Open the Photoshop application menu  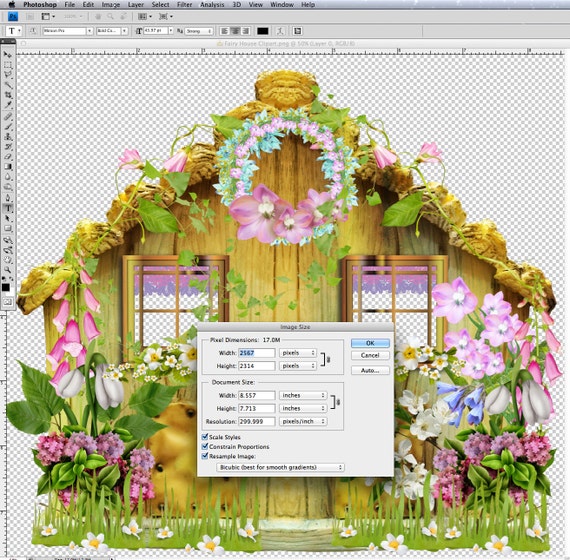(x=40, y=5)
